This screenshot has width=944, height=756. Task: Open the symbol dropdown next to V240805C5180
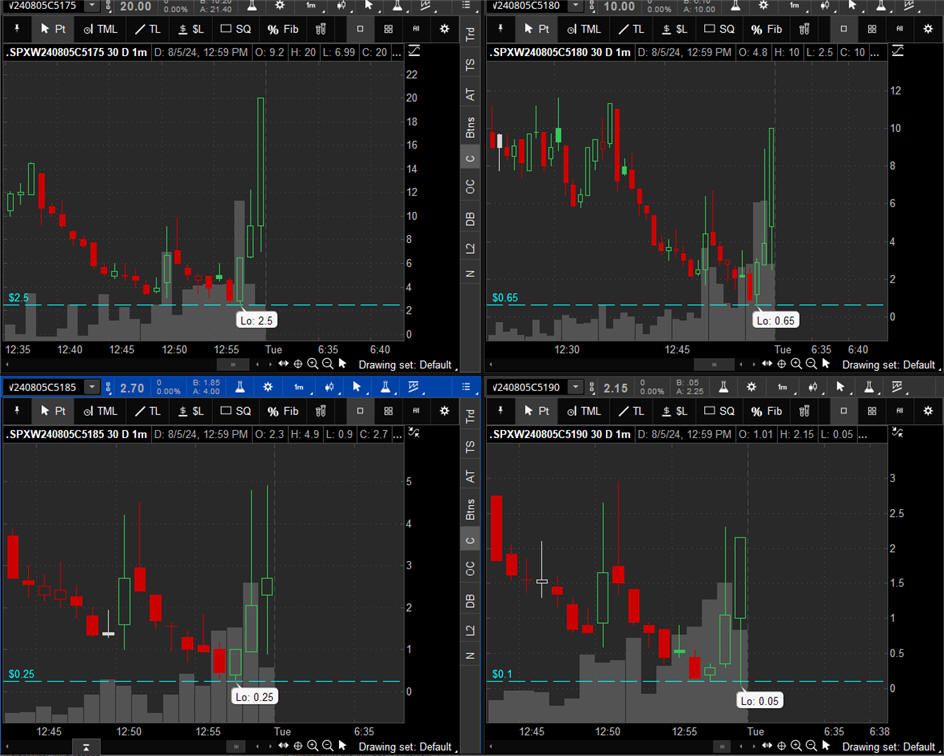[x=576, y=6]
